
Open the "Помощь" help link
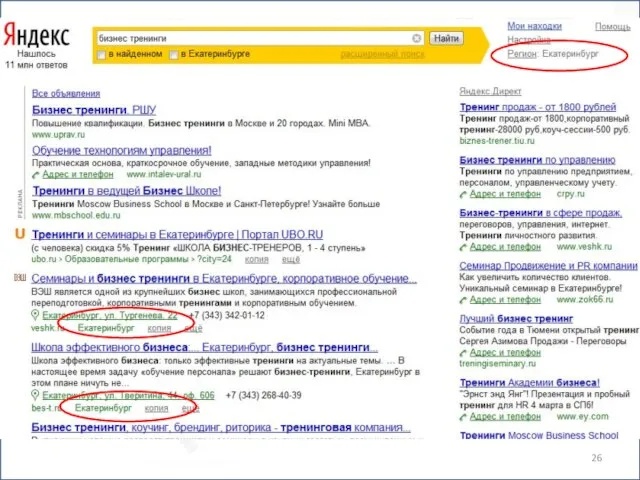[x=612, y=26]
